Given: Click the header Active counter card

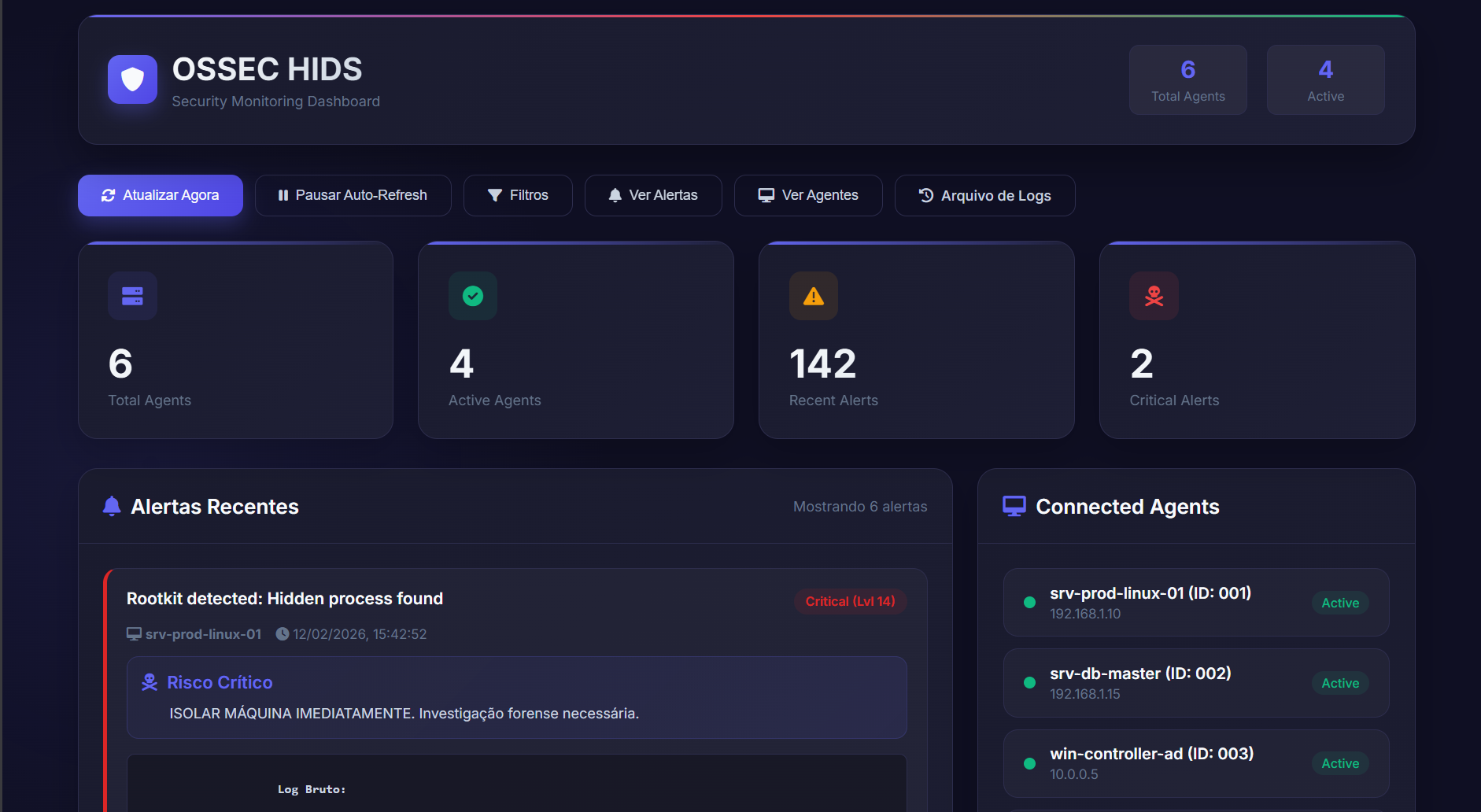Looking at the screenshot, I should 1326,80.
